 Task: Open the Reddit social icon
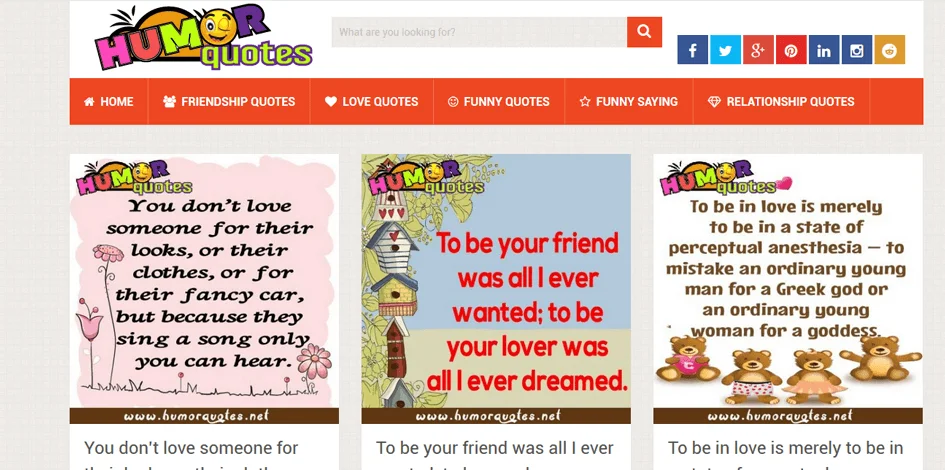point(890,49)
